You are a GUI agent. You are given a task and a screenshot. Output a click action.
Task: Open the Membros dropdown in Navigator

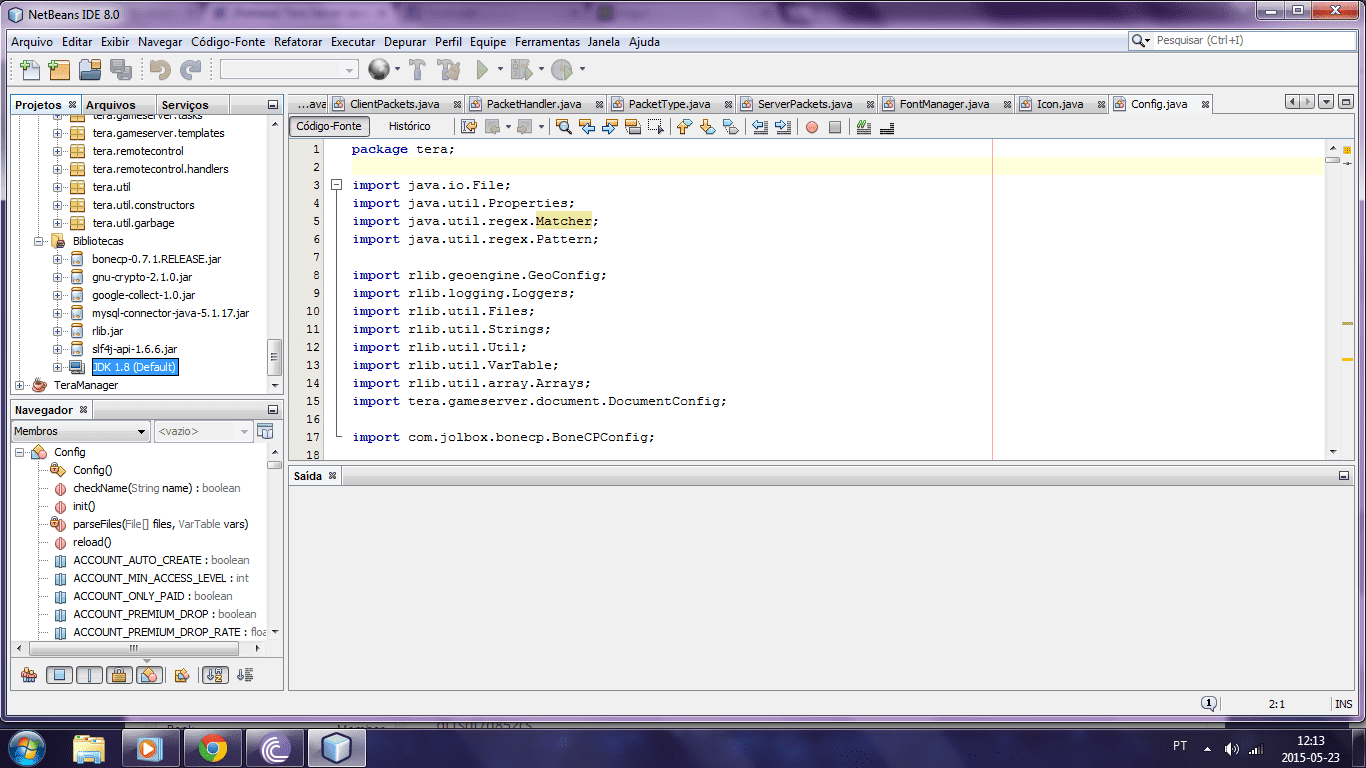pos(81,431)
